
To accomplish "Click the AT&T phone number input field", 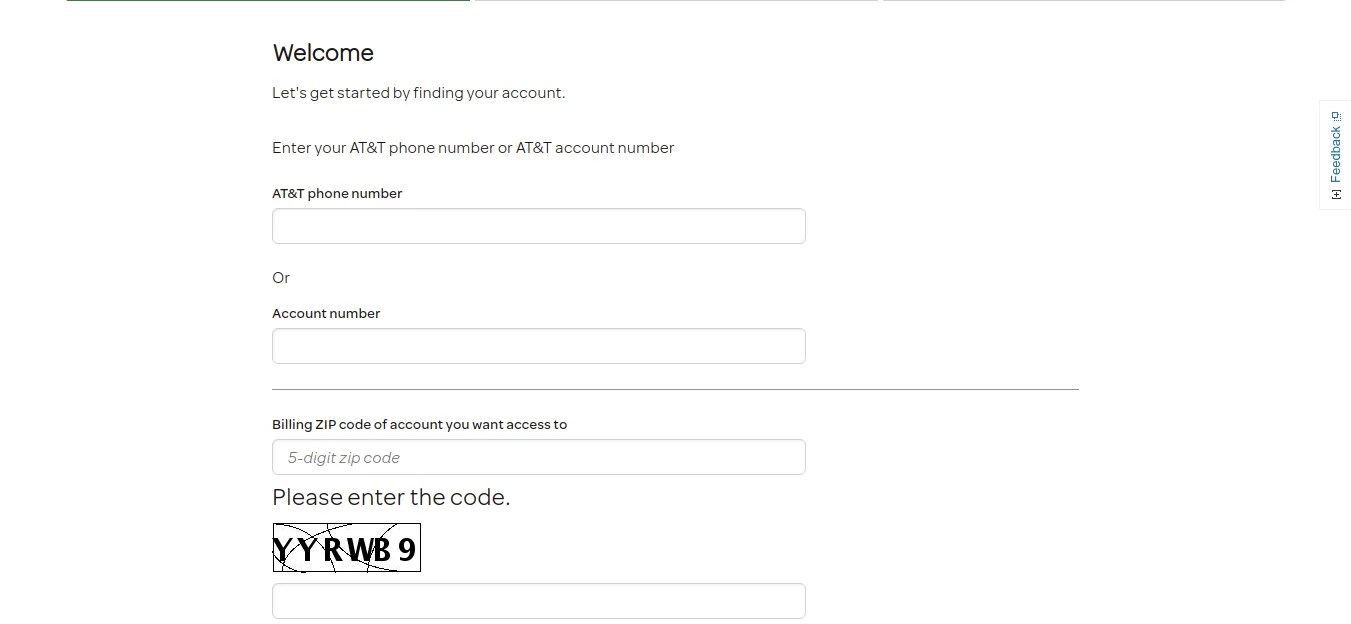I will [x=538, y=226].
